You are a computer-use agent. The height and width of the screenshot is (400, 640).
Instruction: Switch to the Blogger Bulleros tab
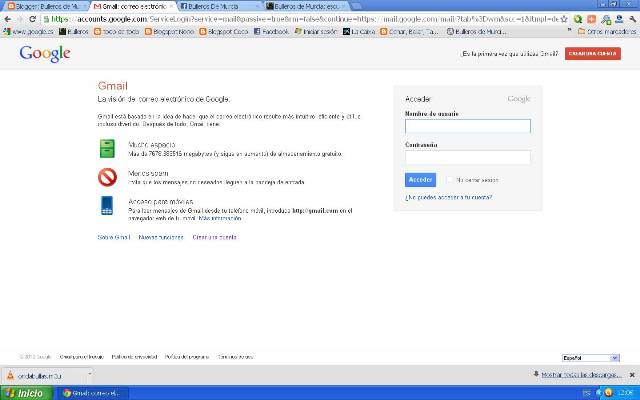(x=45, y=6)
